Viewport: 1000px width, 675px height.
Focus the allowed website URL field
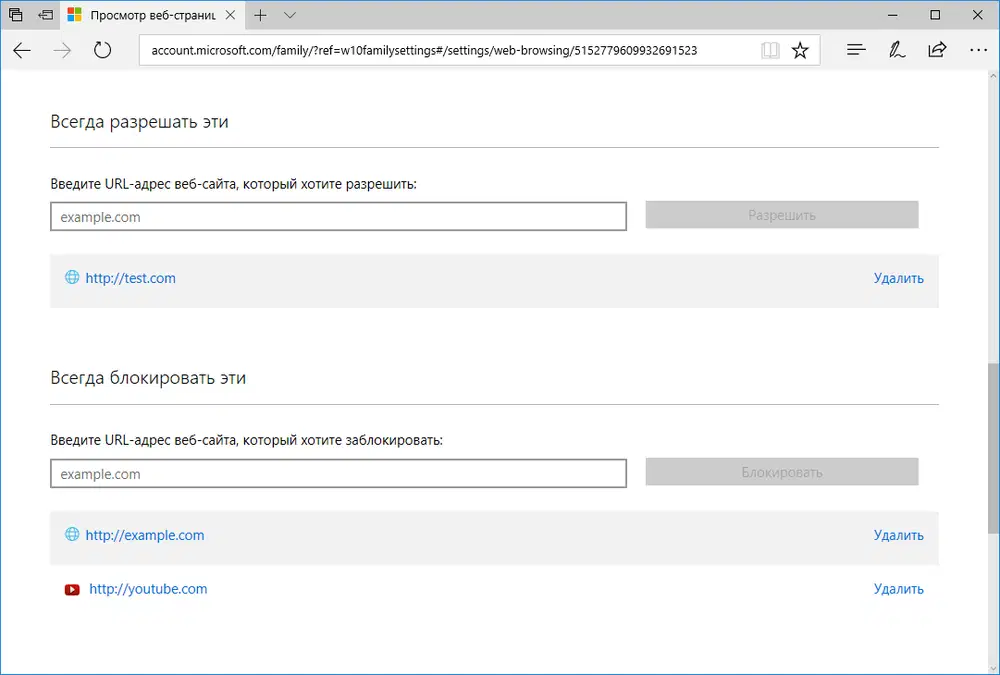coord(338,216)
